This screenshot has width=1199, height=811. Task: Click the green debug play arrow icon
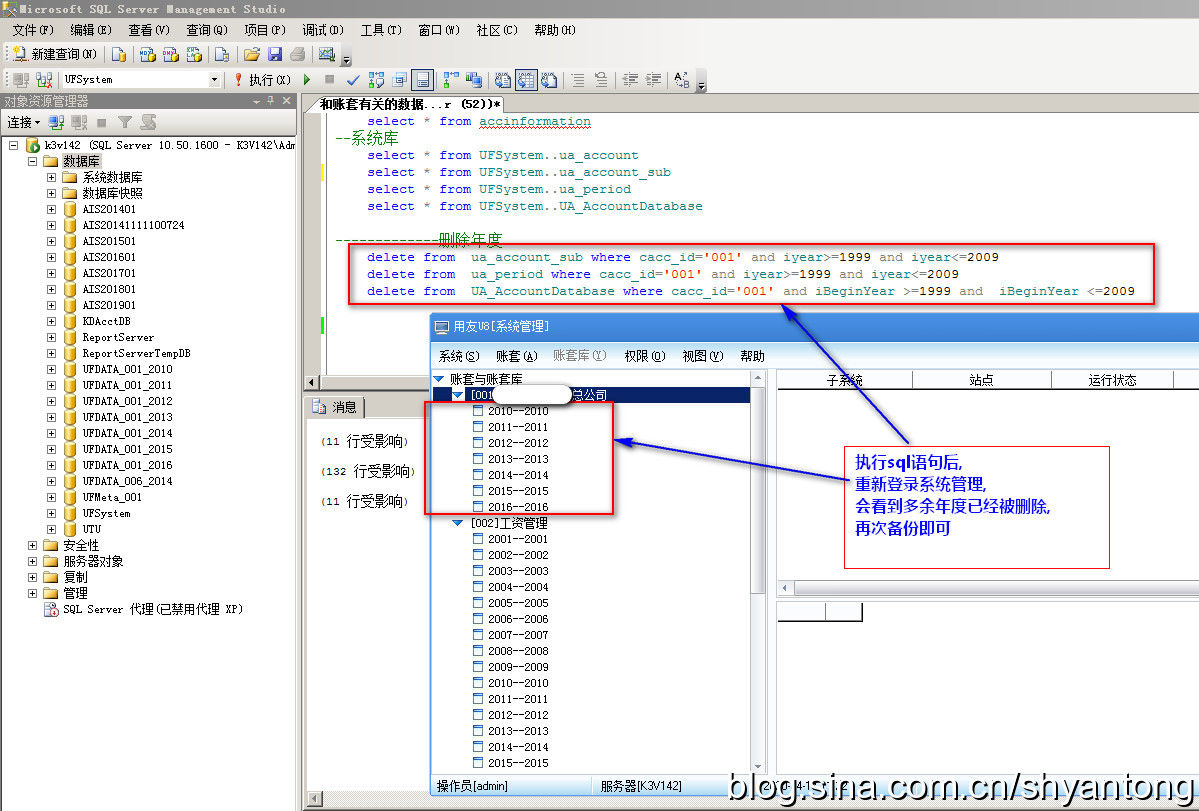[306, 79]
